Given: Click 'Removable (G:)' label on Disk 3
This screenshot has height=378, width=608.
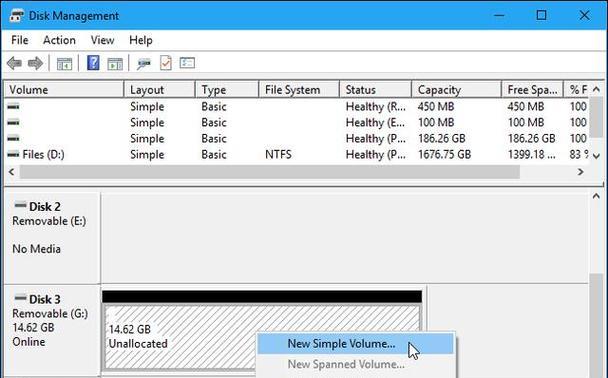Looking at the screenshot, I should coord(50,313).
